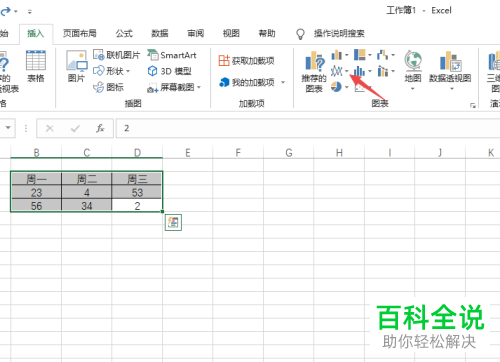Select the column G header
The image size is (500, 362).
[x=289, y=153]
